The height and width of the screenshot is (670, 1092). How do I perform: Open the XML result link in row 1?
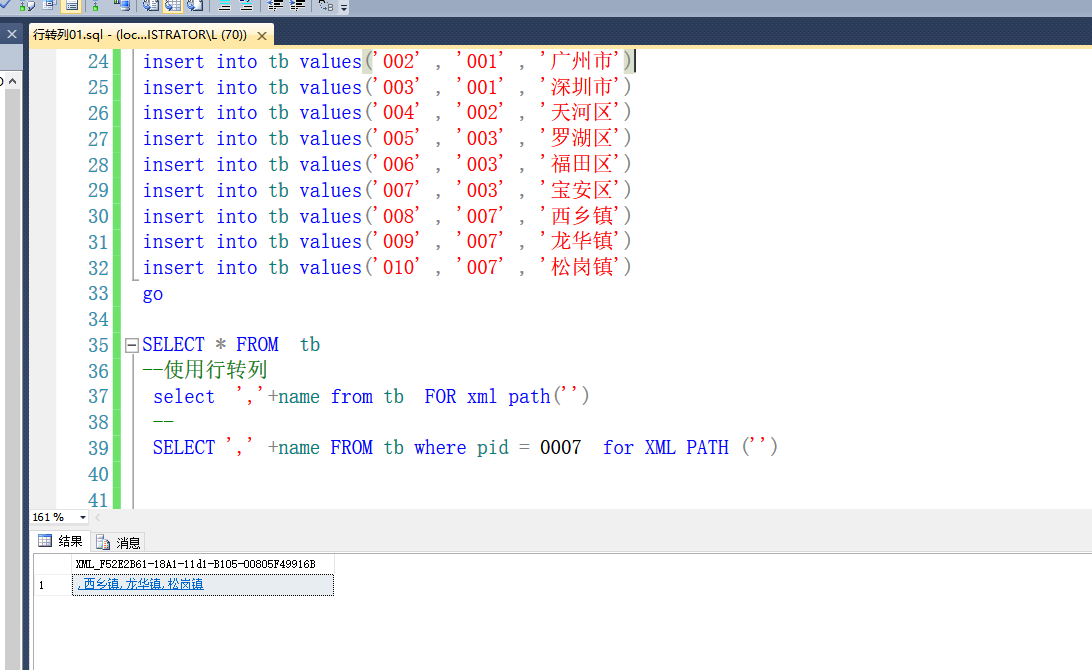[141, 584]
